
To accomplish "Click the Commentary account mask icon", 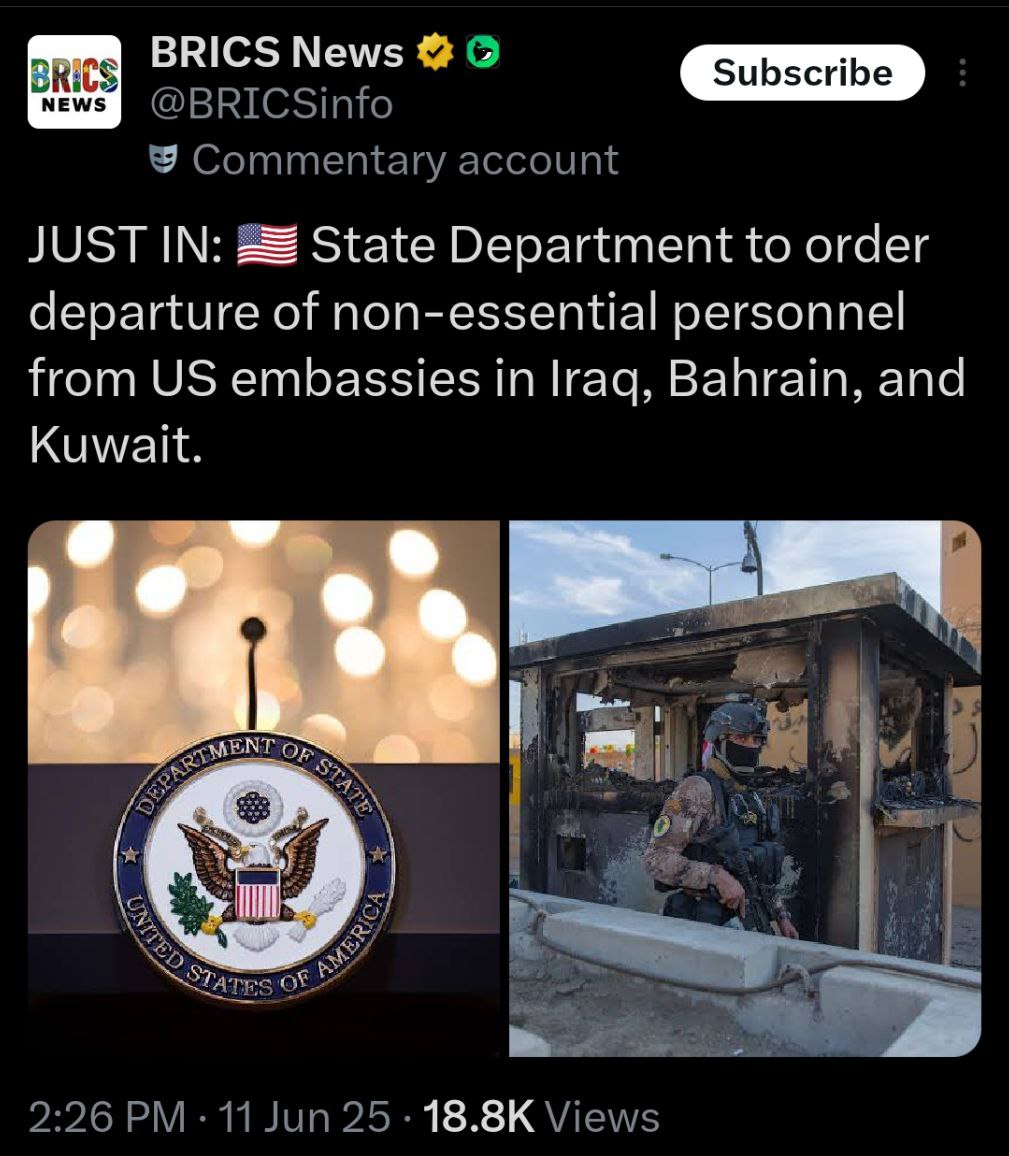I will pyautogui.click(x=163, y=159).
